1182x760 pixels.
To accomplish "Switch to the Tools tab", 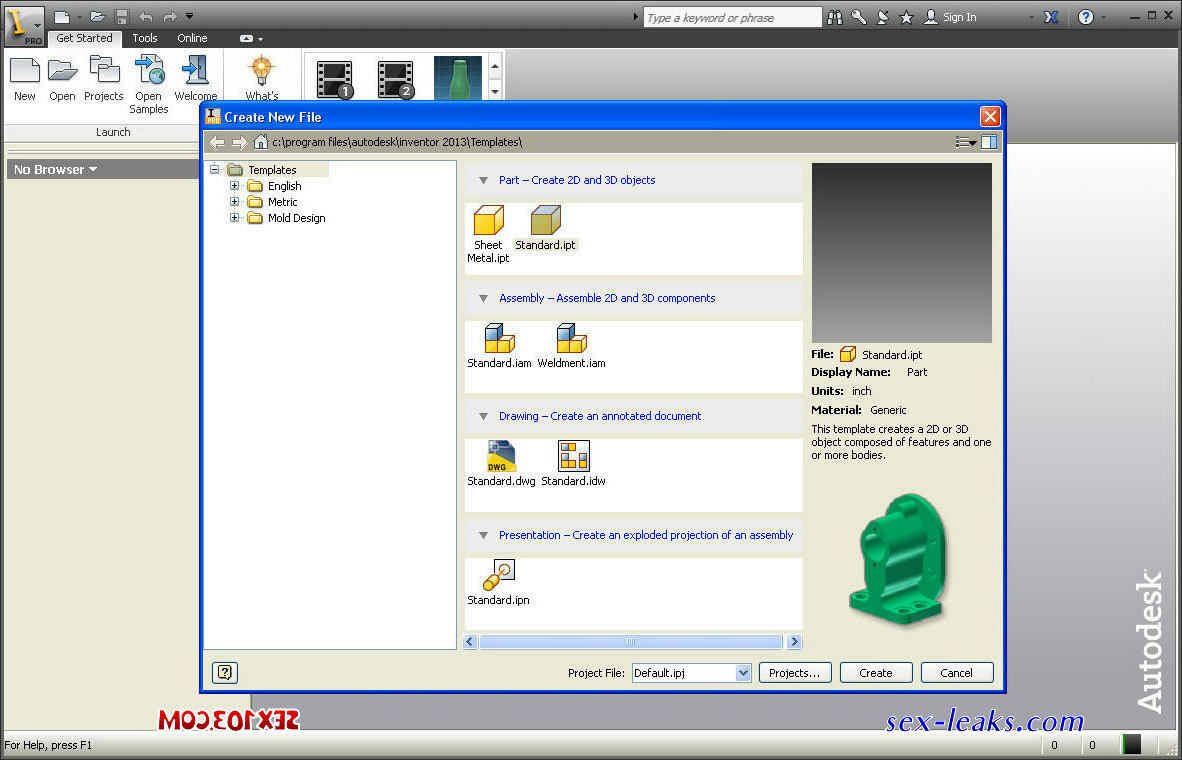I will pos(145,38).
